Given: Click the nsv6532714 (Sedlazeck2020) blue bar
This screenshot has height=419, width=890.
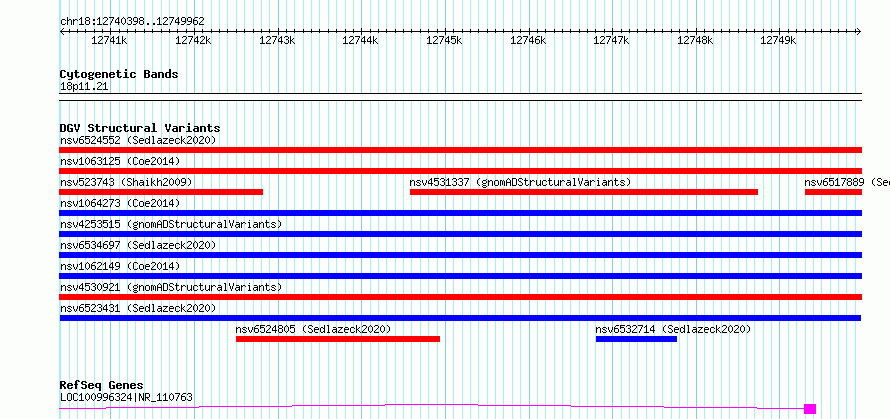Looking at the screenshot, I should pyautogui.click(x=636, y=339).
